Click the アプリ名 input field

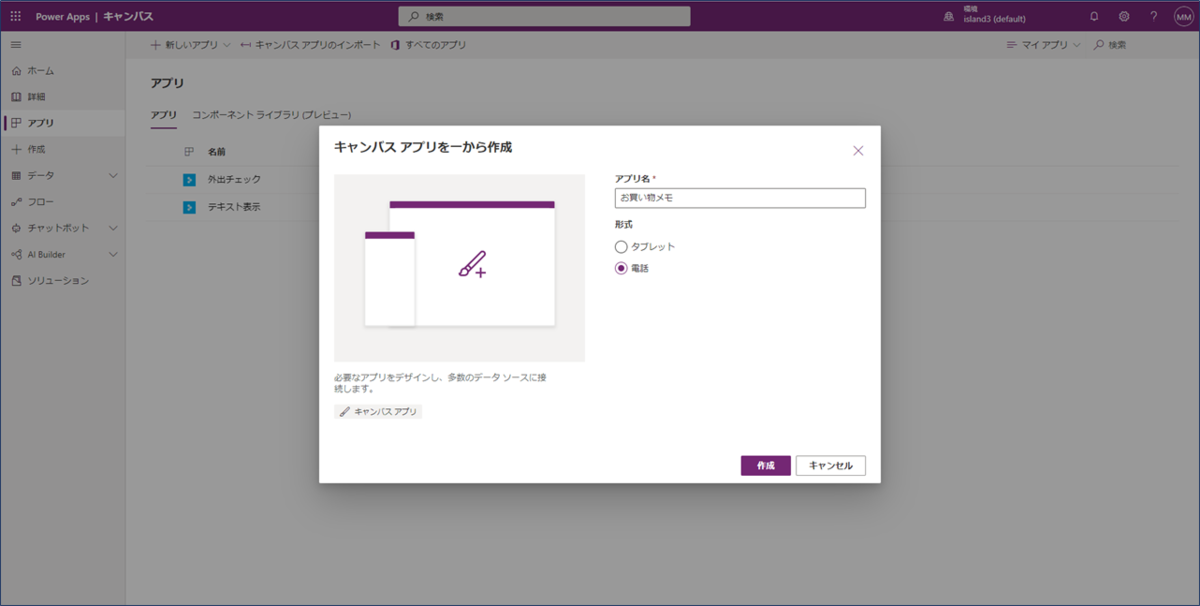(x=740, y=197)
